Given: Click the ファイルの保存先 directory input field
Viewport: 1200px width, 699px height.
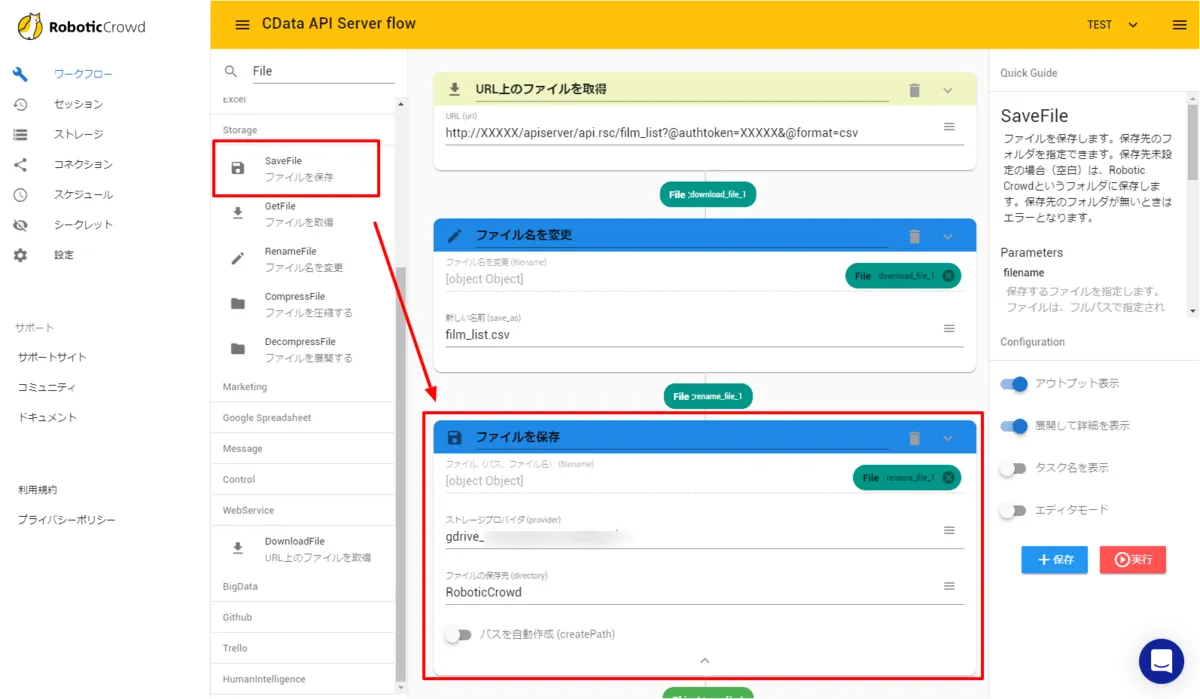Looking at the screenshot, I should [x=690, y=592].
